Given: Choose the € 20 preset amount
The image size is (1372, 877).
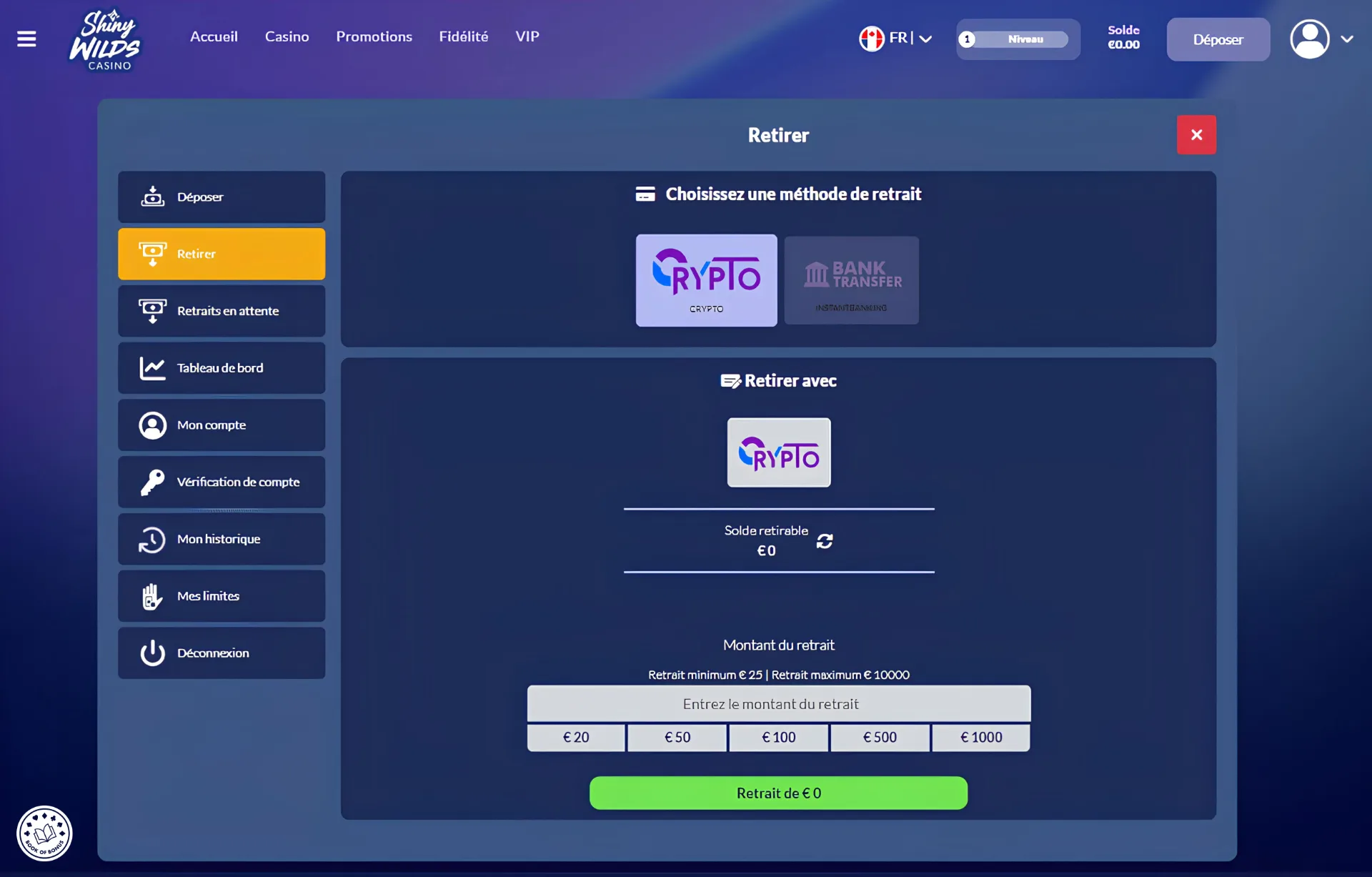Looking at the screenshot, I should click(576, 738).
